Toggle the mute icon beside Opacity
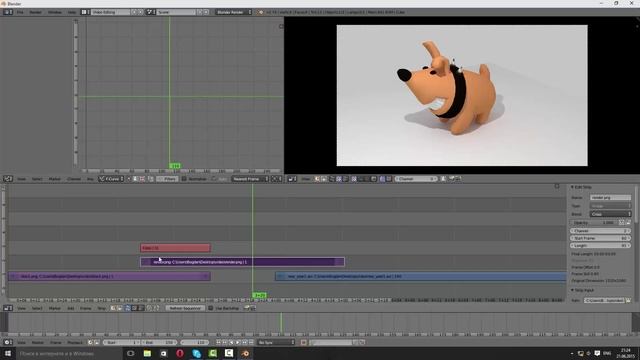 (x=622, y=223)
